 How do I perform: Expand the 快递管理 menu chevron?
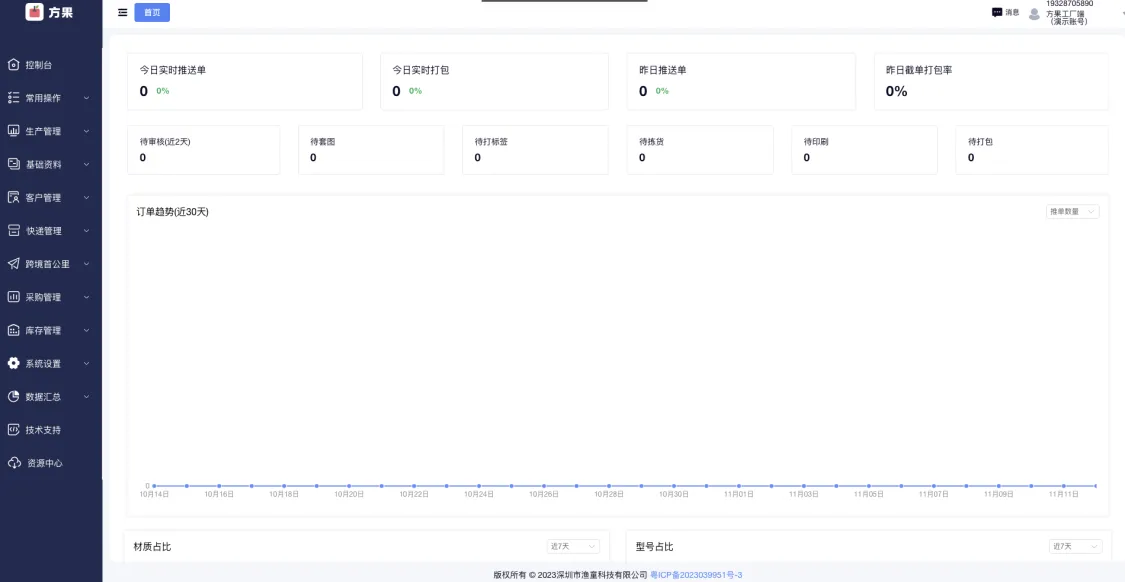(x=86, y=230)
